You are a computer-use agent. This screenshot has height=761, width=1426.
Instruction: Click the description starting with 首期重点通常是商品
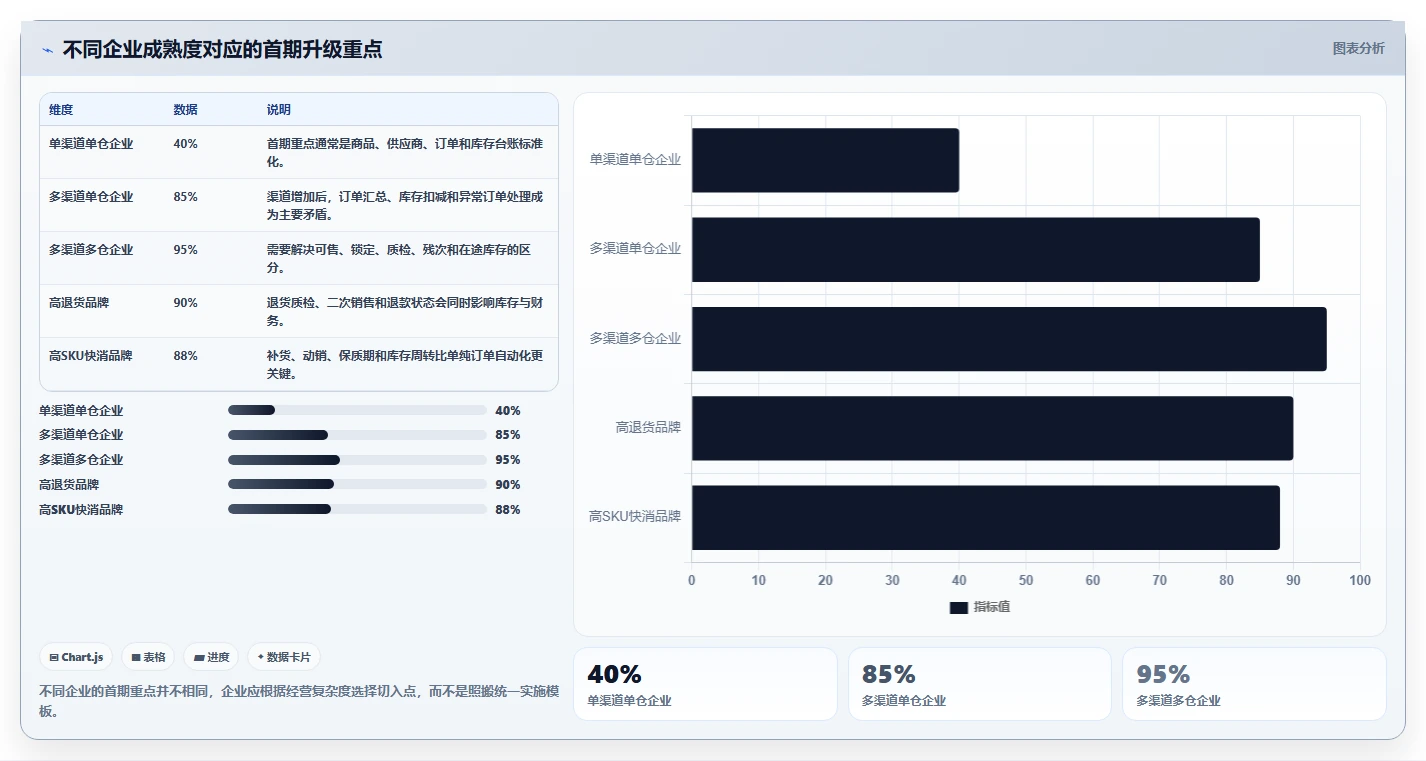pyautogui.click(x=405, y=152)
